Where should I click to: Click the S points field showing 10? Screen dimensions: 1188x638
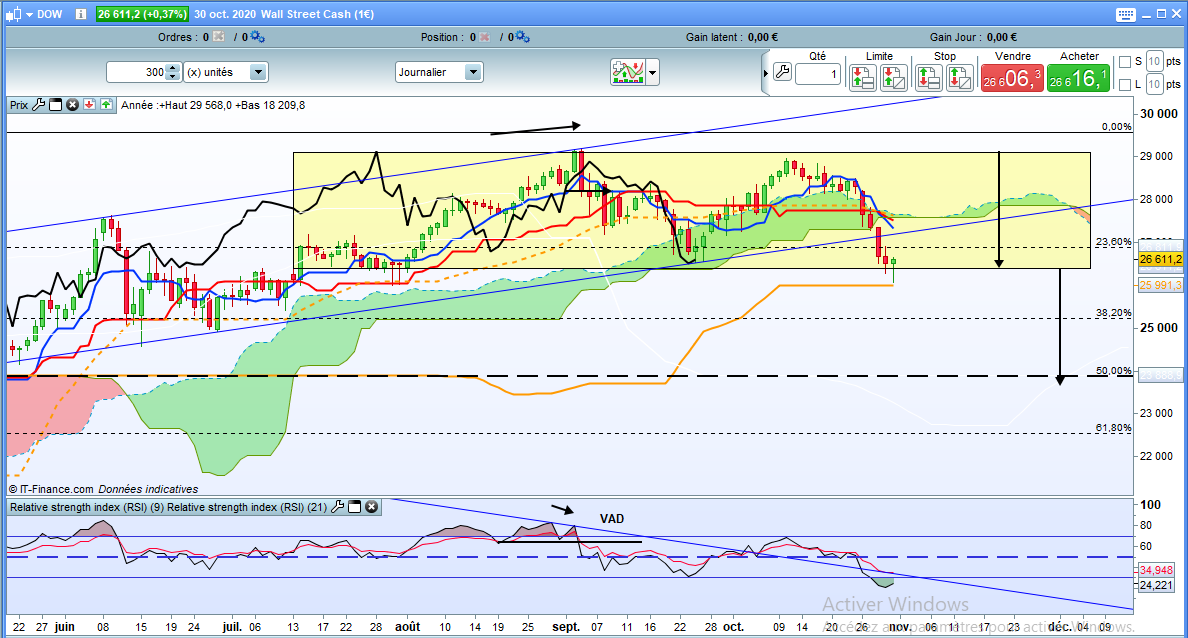(1154, 61)
